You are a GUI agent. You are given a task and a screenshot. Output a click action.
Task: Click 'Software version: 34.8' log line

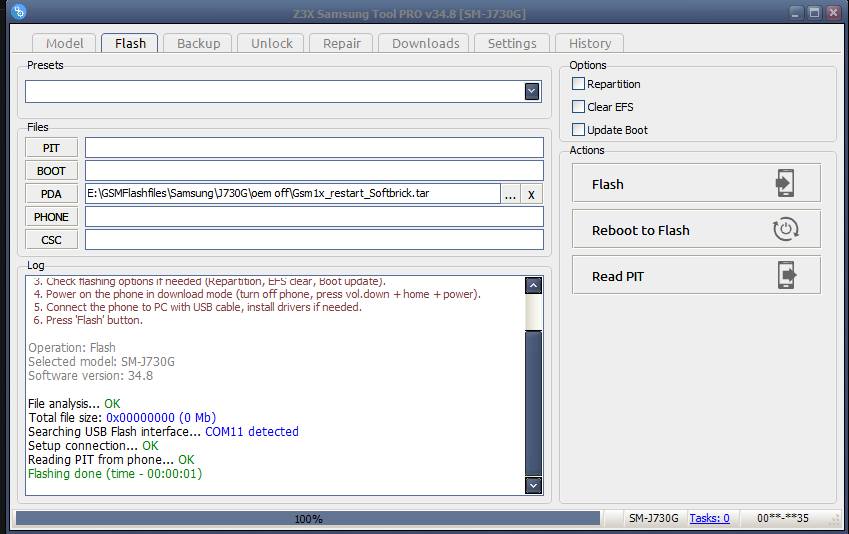pyautogui.click(x=90, y=376)
